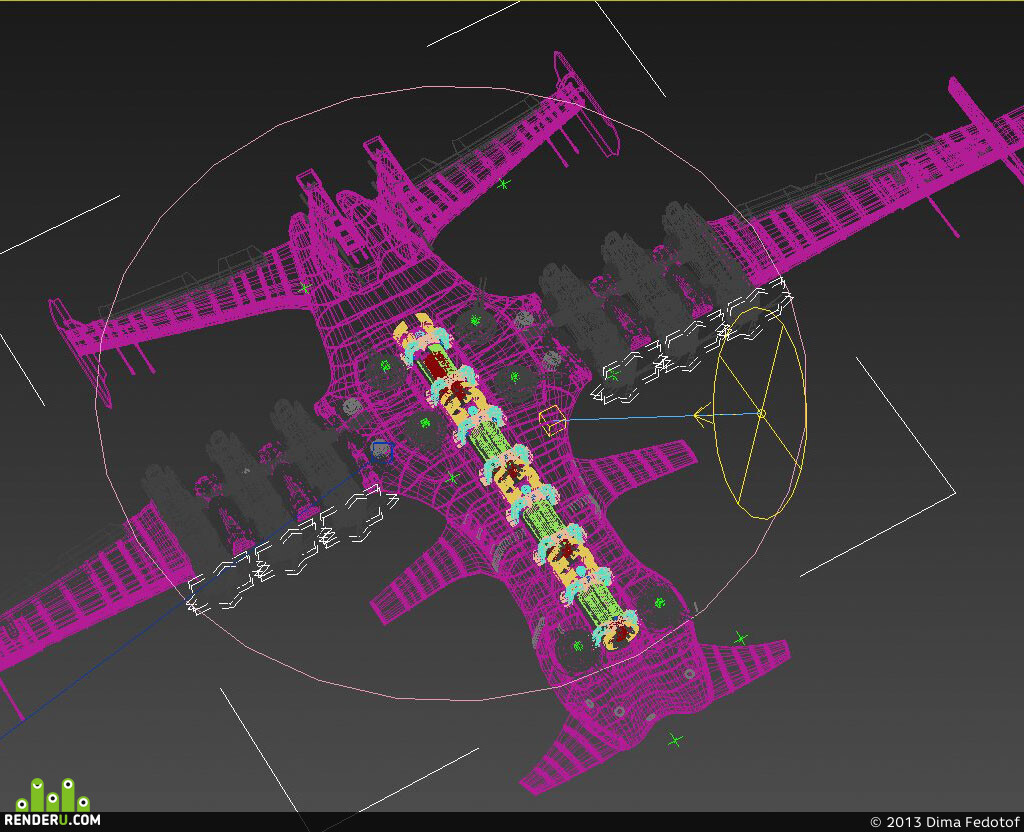
Task: Select the yellow spotlight cone circle gizmo
Action: click(x=761, y=413)
